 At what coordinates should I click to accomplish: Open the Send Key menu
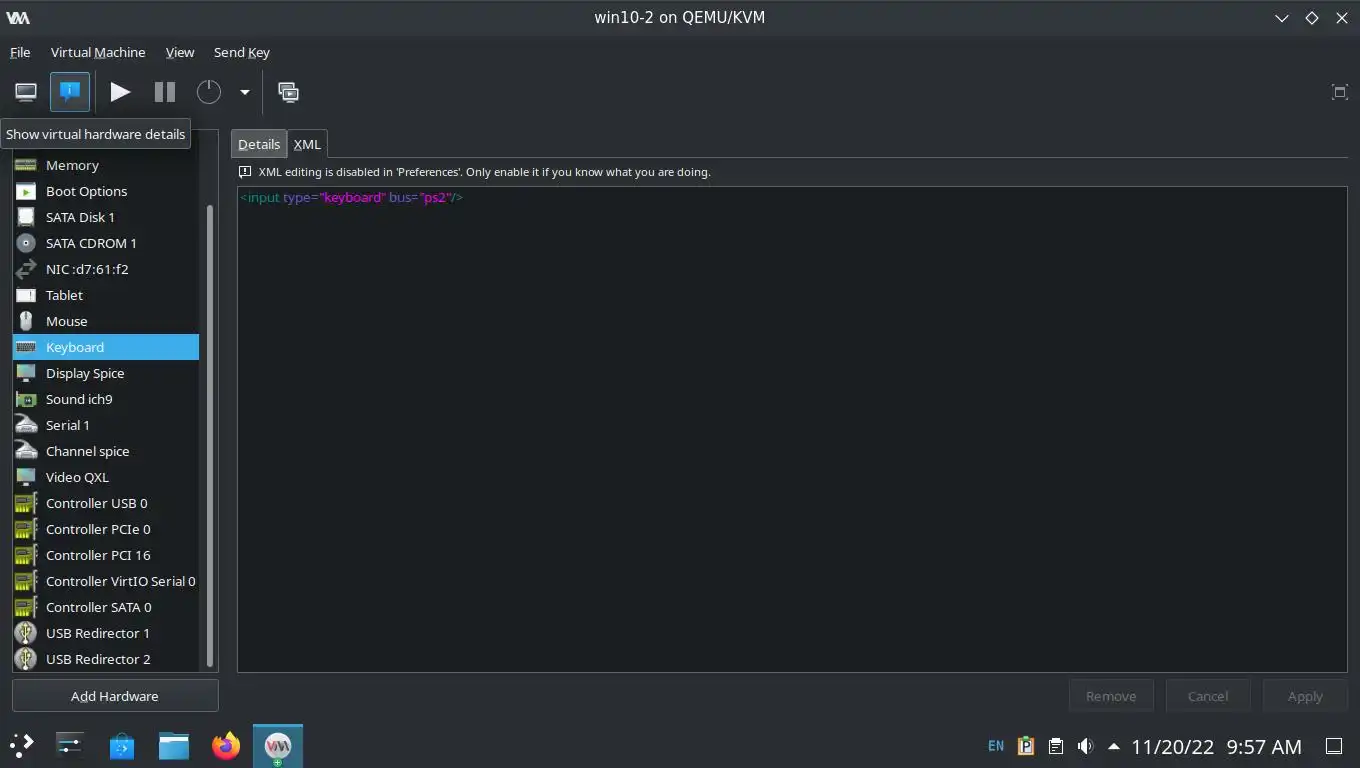(242, 52)
